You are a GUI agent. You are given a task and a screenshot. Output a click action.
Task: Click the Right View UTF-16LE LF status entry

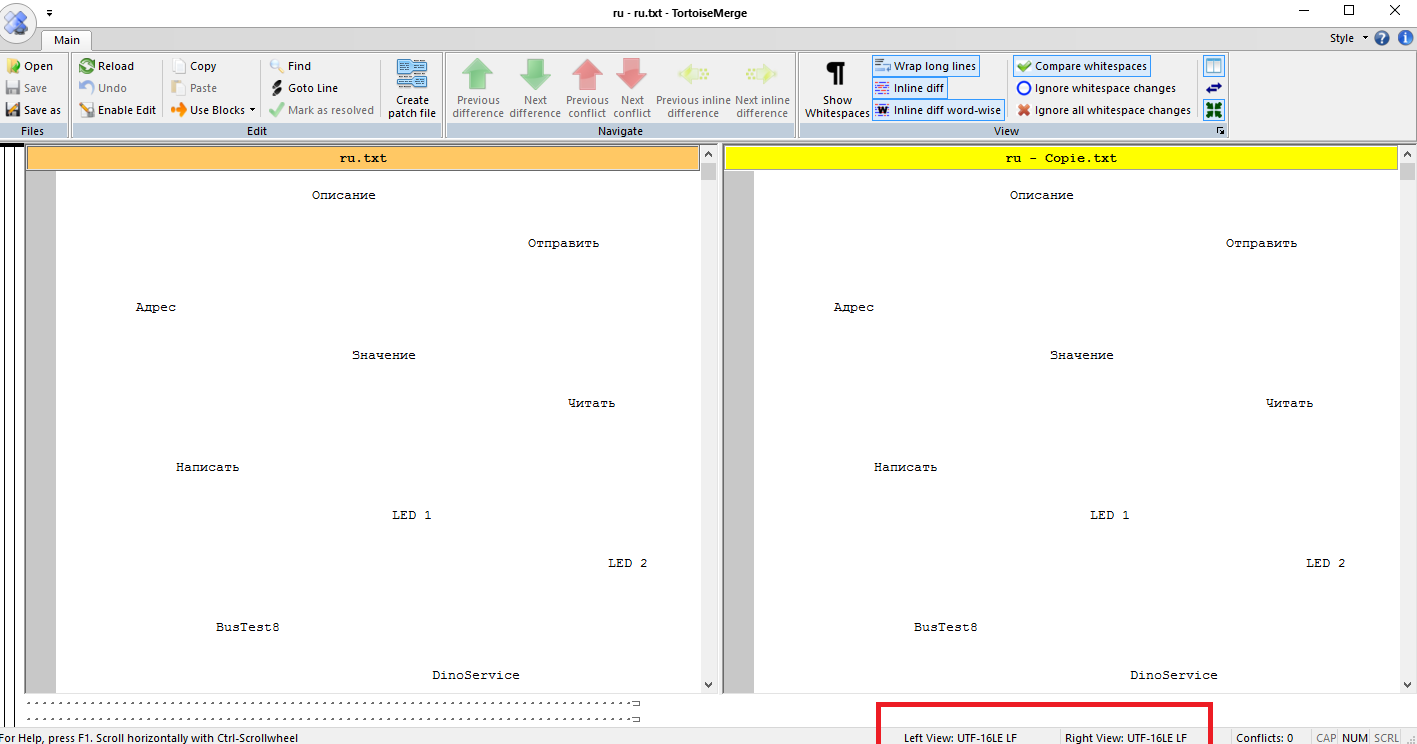tap(1126, 738)
